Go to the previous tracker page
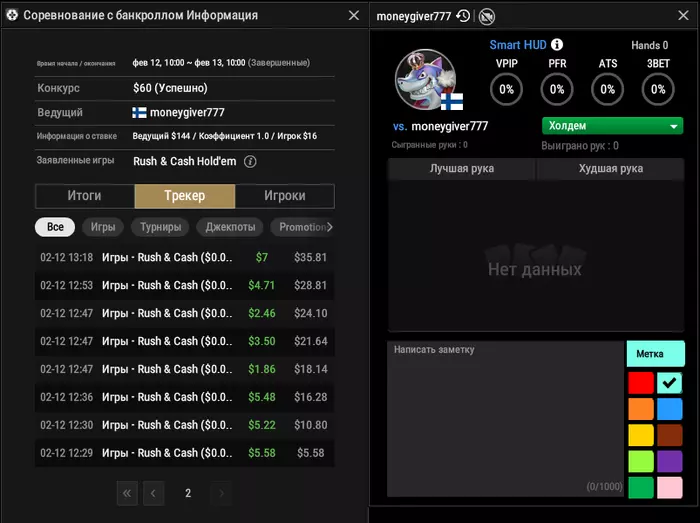Viewport: 700px width, 523px height. pos(154,493)
